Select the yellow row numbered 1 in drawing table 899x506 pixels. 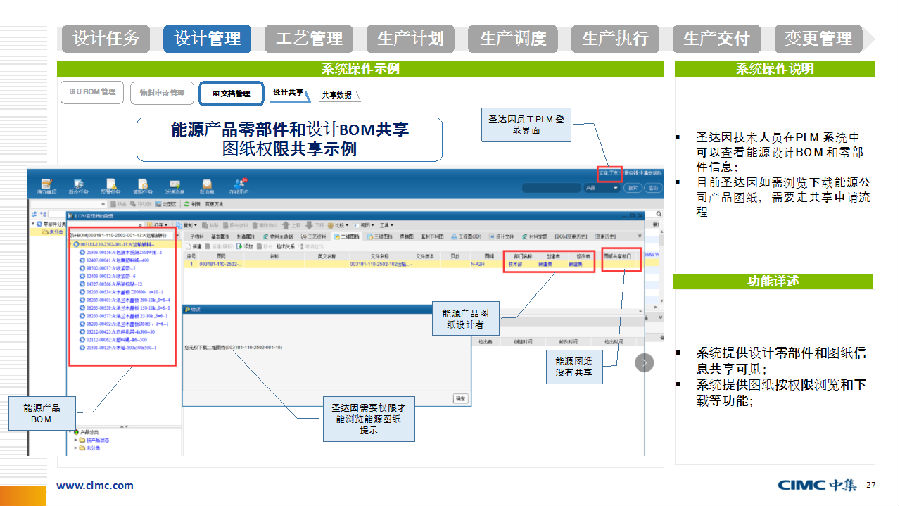415,264
